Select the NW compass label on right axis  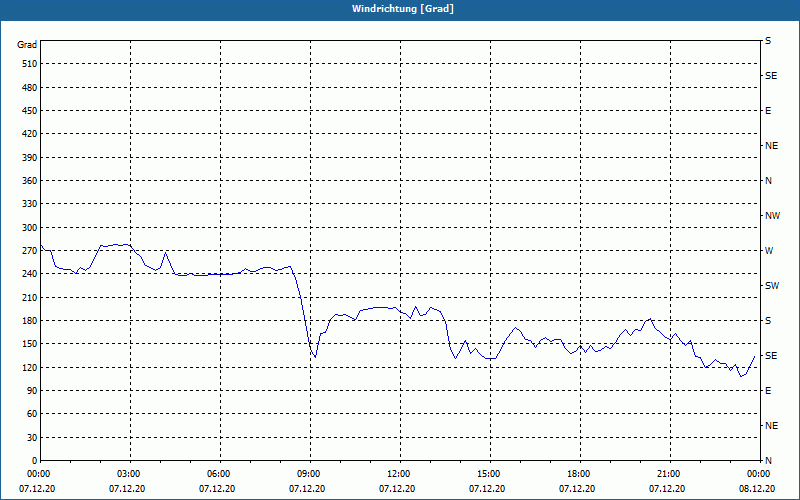point(772,216)
